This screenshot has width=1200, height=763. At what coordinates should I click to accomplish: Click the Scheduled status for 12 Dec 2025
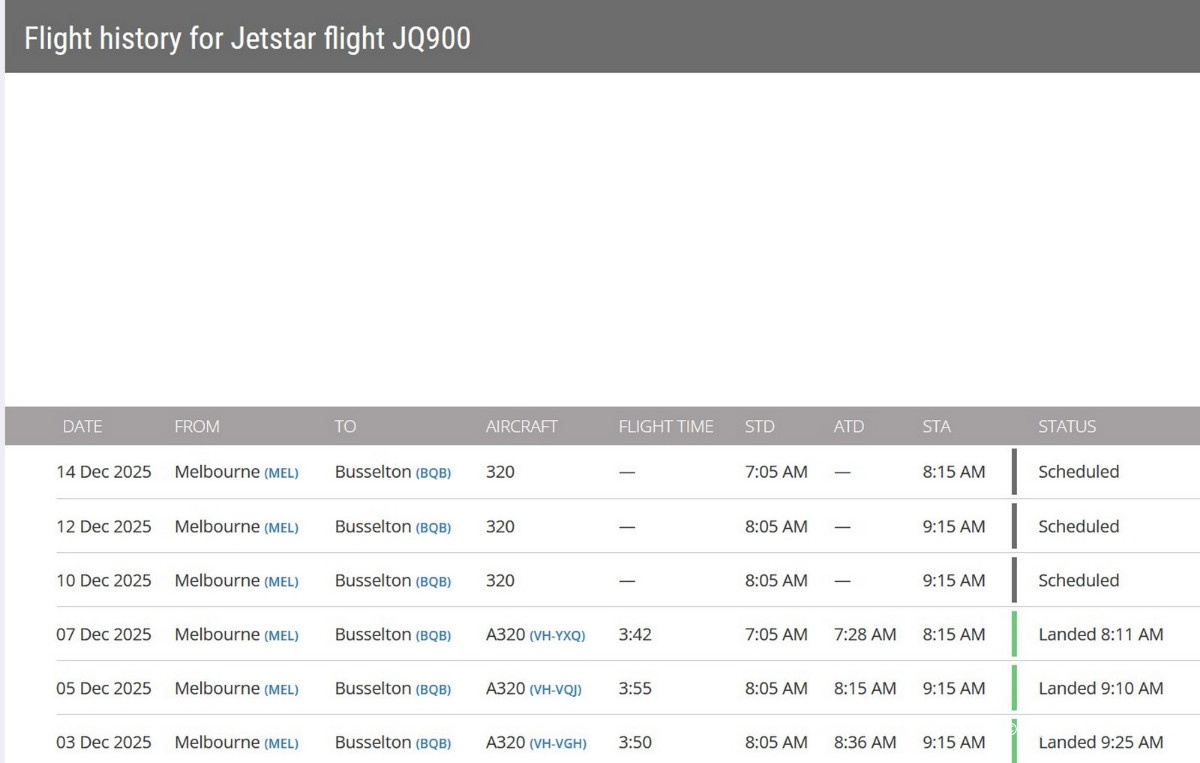click(x=1078, y=526)
